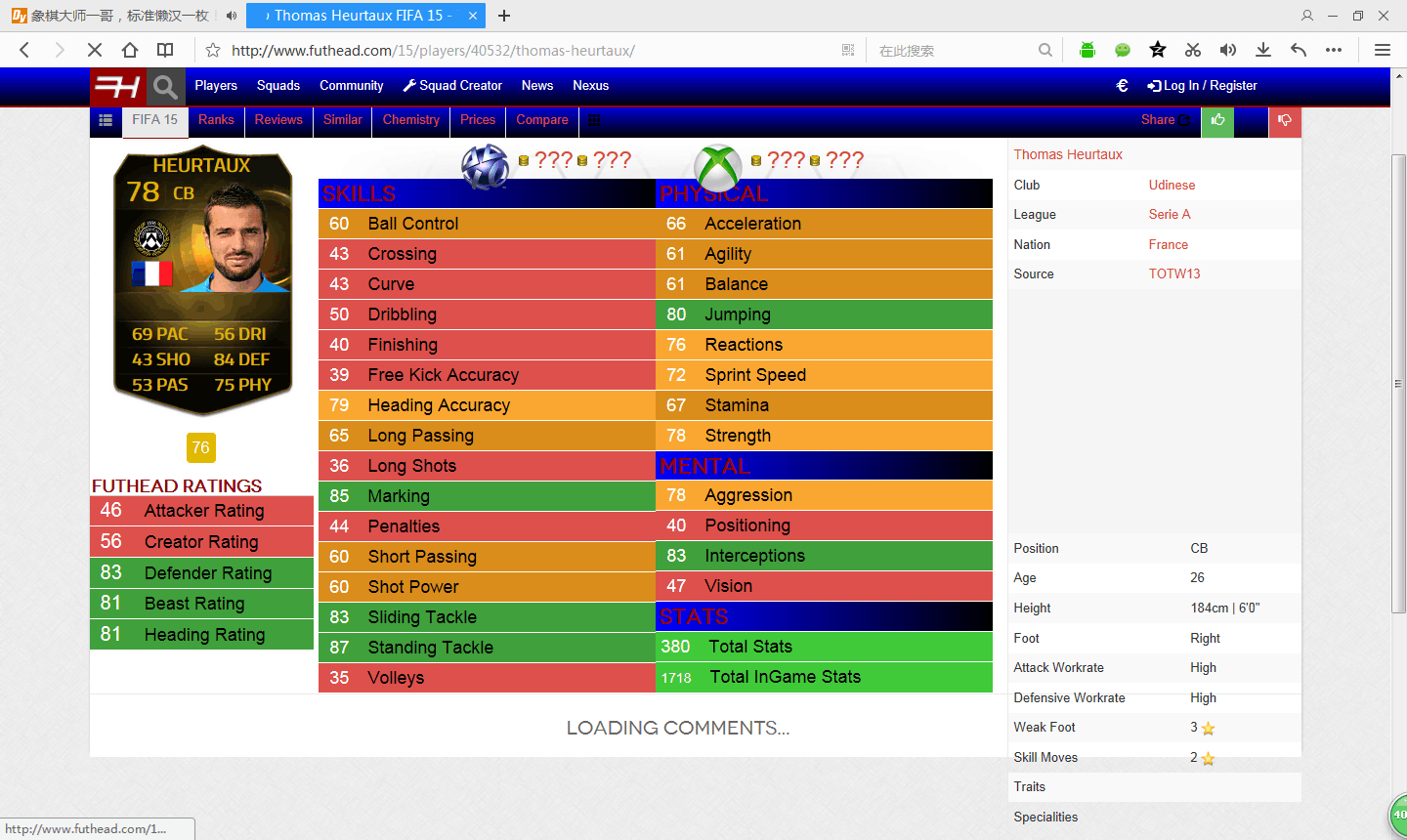The image size is (1407, 840).
Task: Mute the first tab's audio icon
Action: [232, 16]
